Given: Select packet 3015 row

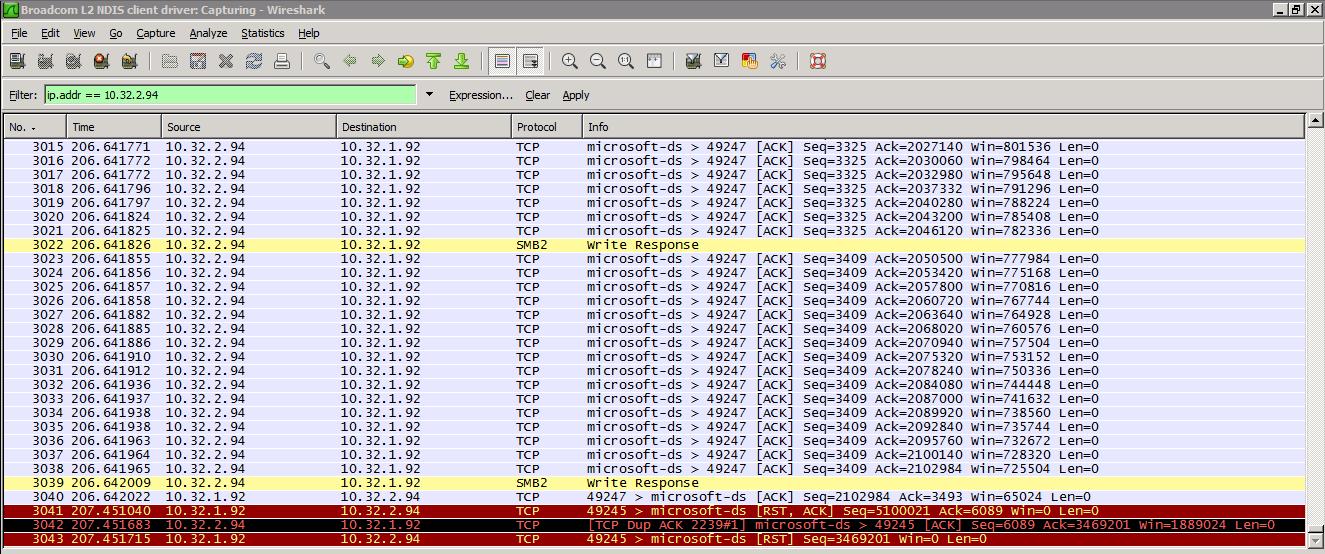Looking at the screenshot, I should click(654, 147).
